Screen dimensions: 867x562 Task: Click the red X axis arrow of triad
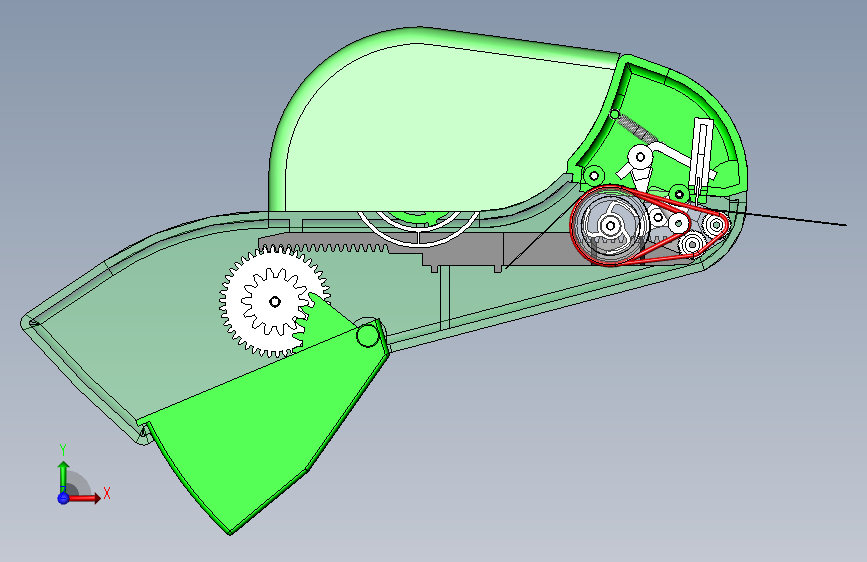(x=87, y=498)
